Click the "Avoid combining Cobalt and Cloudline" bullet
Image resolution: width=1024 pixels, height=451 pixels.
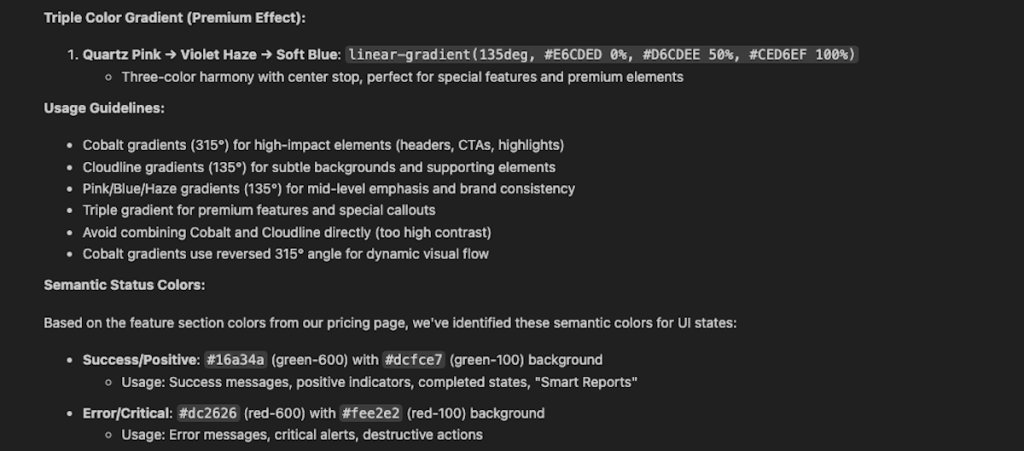[x=287, y=232]
